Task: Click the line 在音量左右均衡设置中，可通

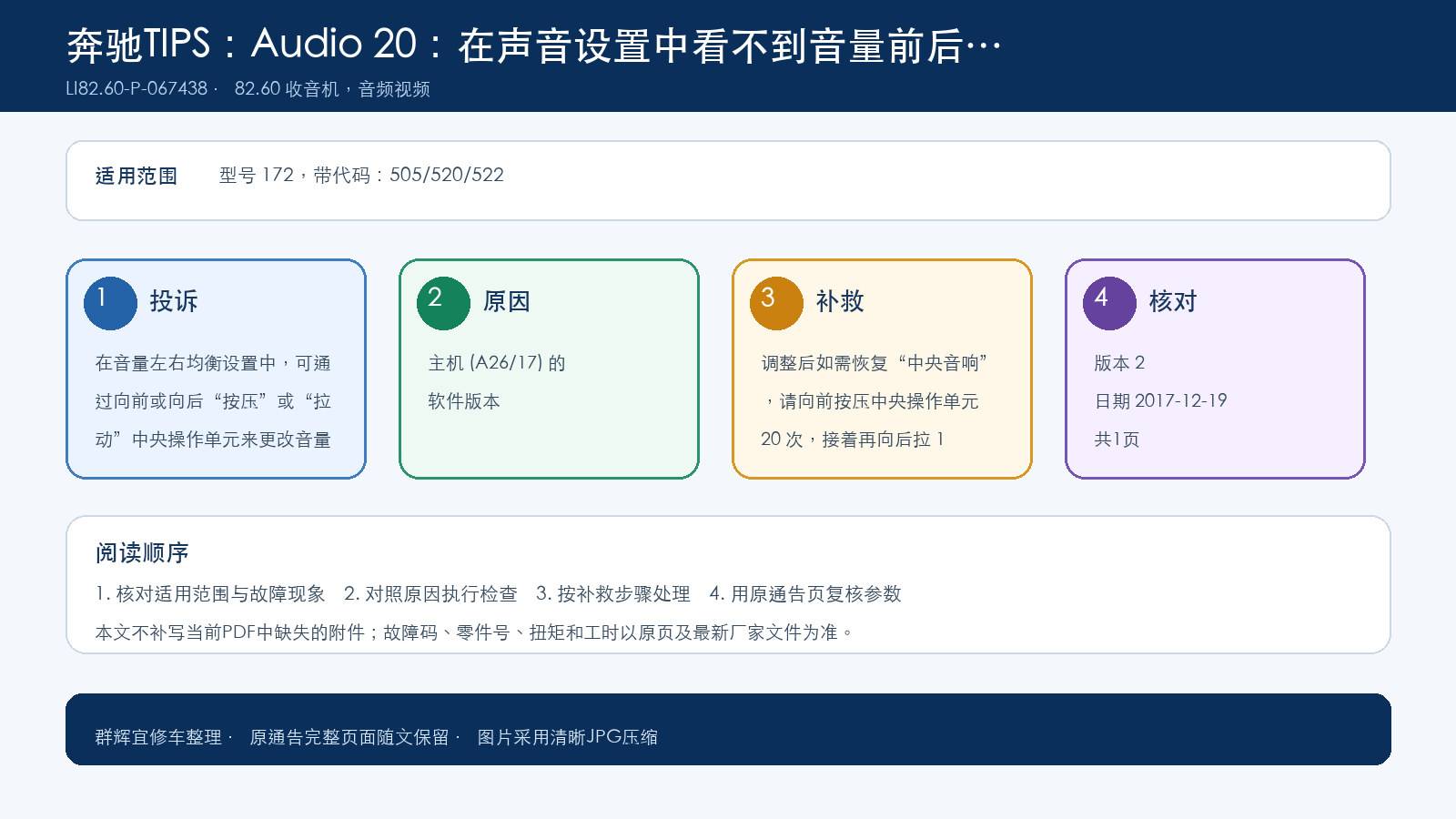Action: 213,363
